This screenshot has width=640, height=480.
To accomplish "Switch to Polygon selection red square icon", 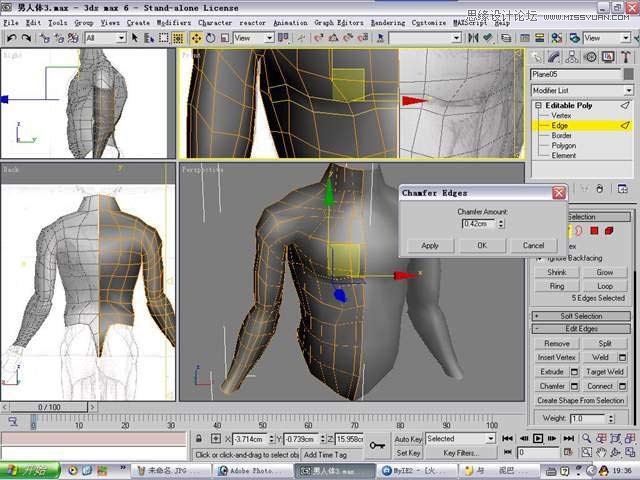I will 594,231.
